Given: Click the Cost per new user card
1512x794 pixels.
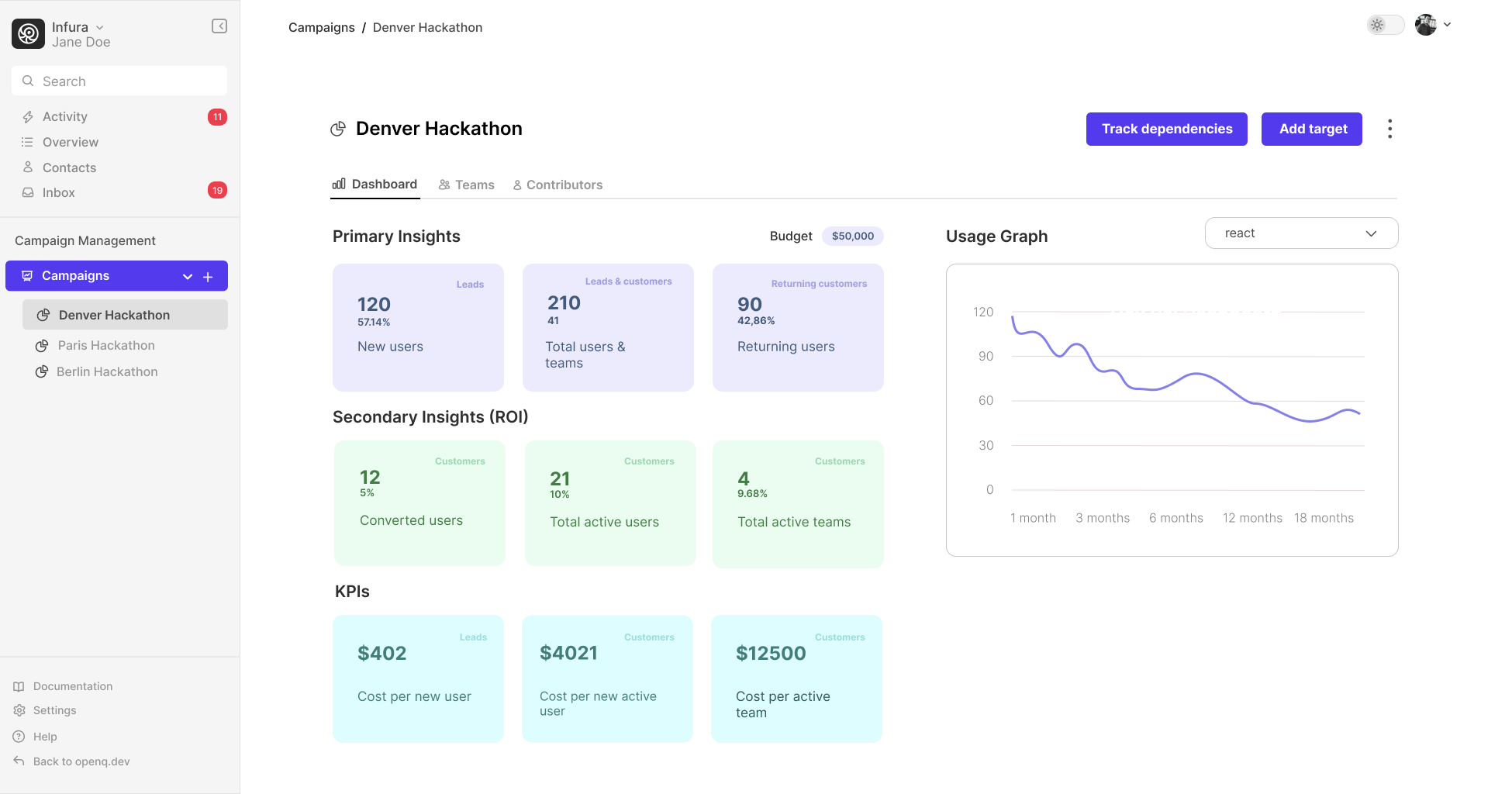Looking at the screenshot, I should point(418,678).
